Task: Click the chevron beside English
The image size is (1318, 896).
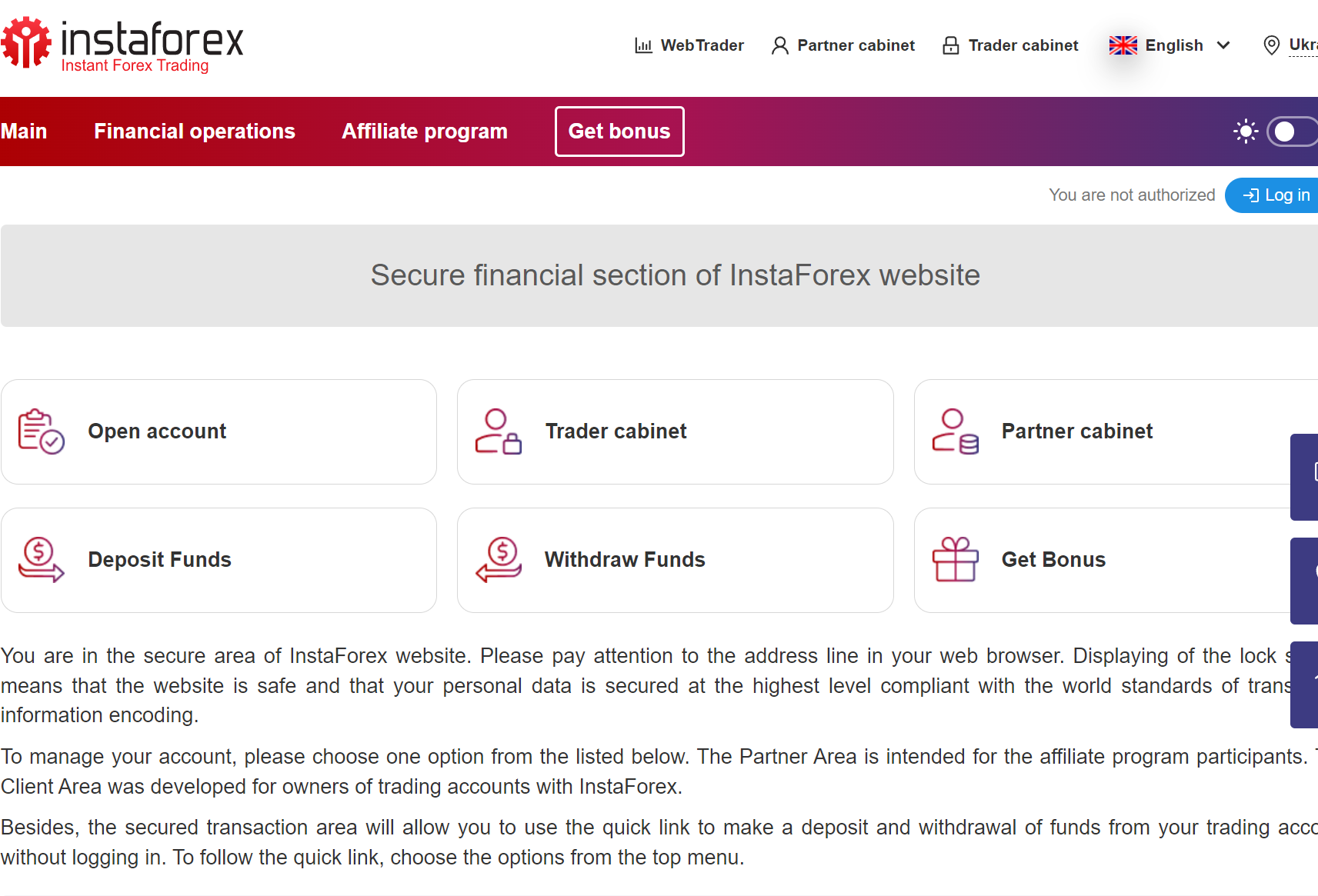Action: (1223, 45)
